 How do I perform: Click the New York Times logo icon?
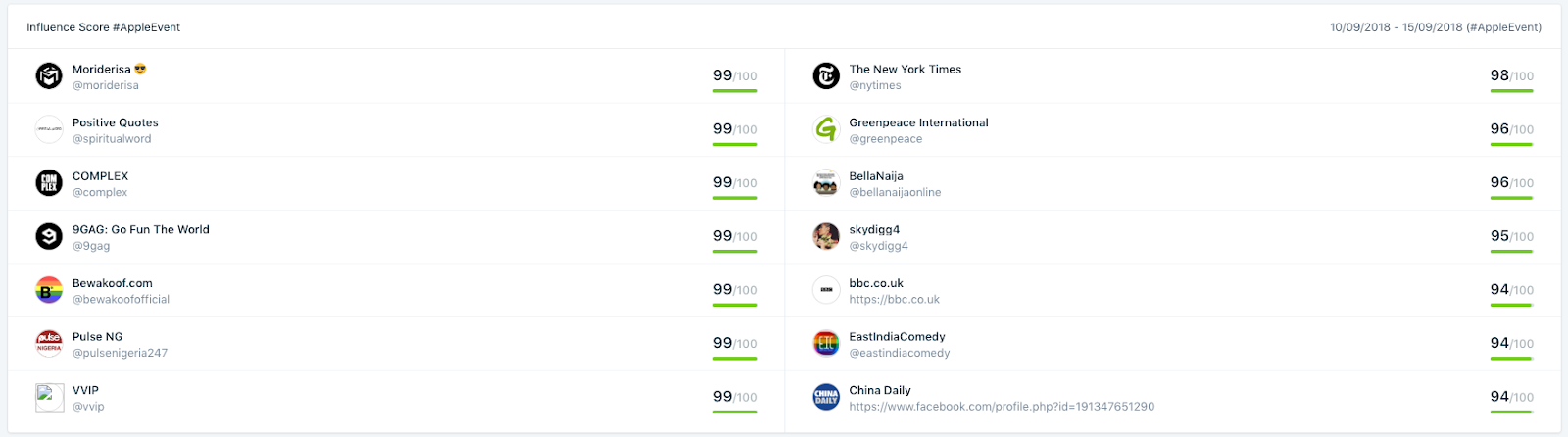pos(826,75)
